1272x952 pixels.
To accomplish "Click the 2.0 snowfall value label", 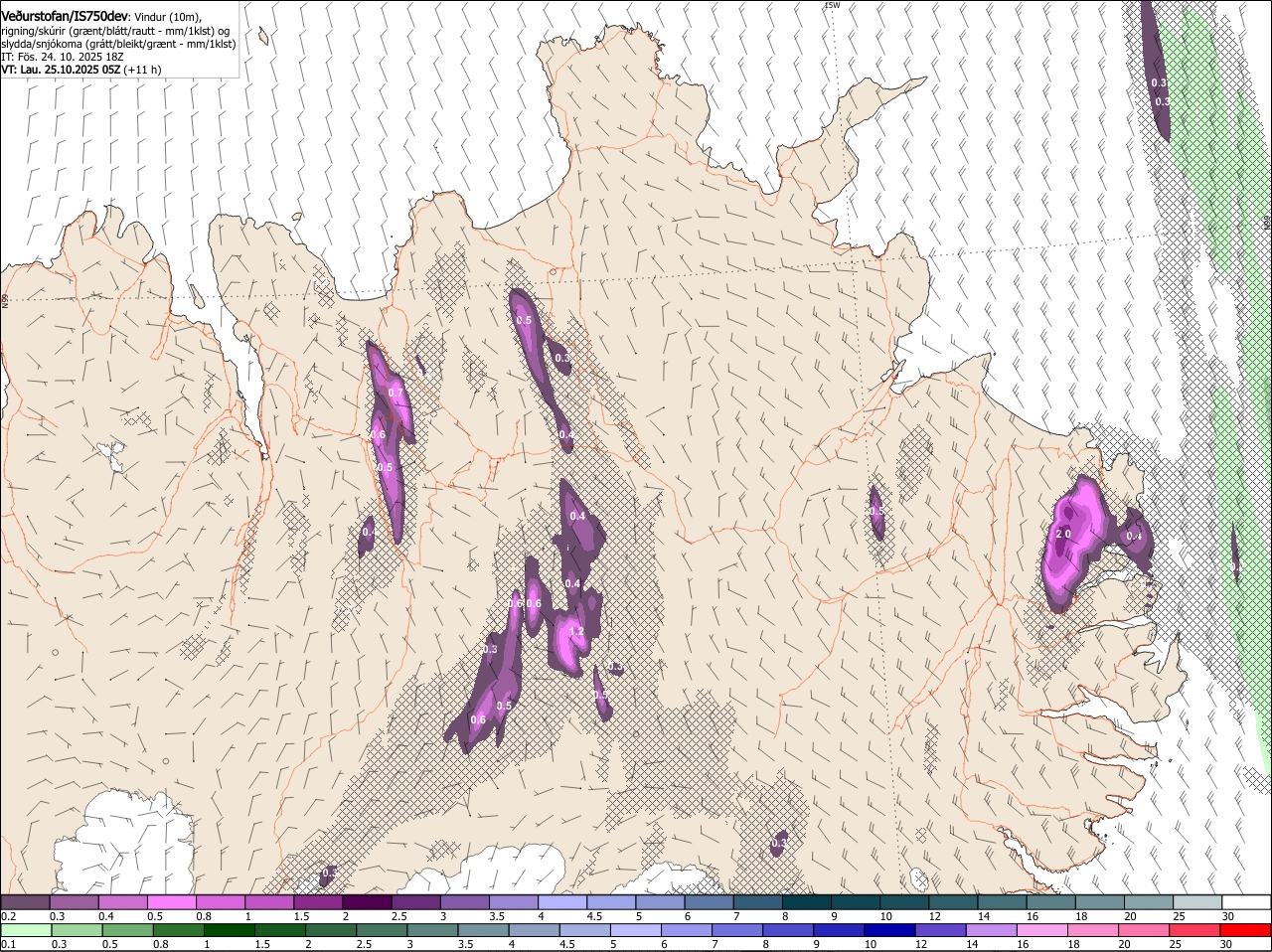I will 1062,535.
